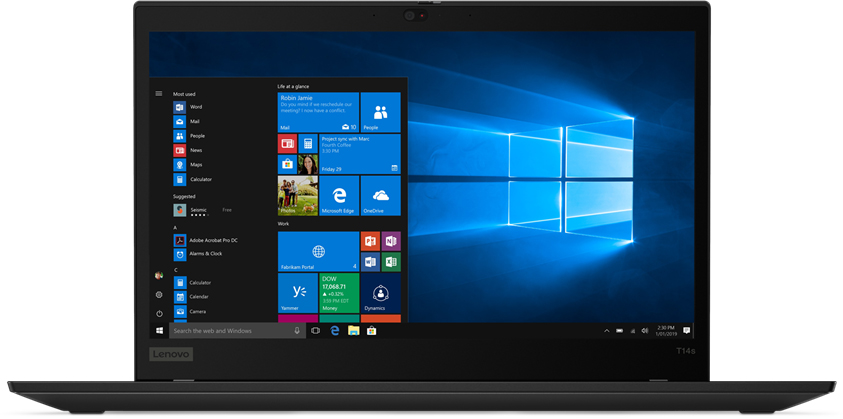The width and height of the screenshot is (843, 419).
Task: Show hidden system tray icons chevron
Action: (606, 330)
